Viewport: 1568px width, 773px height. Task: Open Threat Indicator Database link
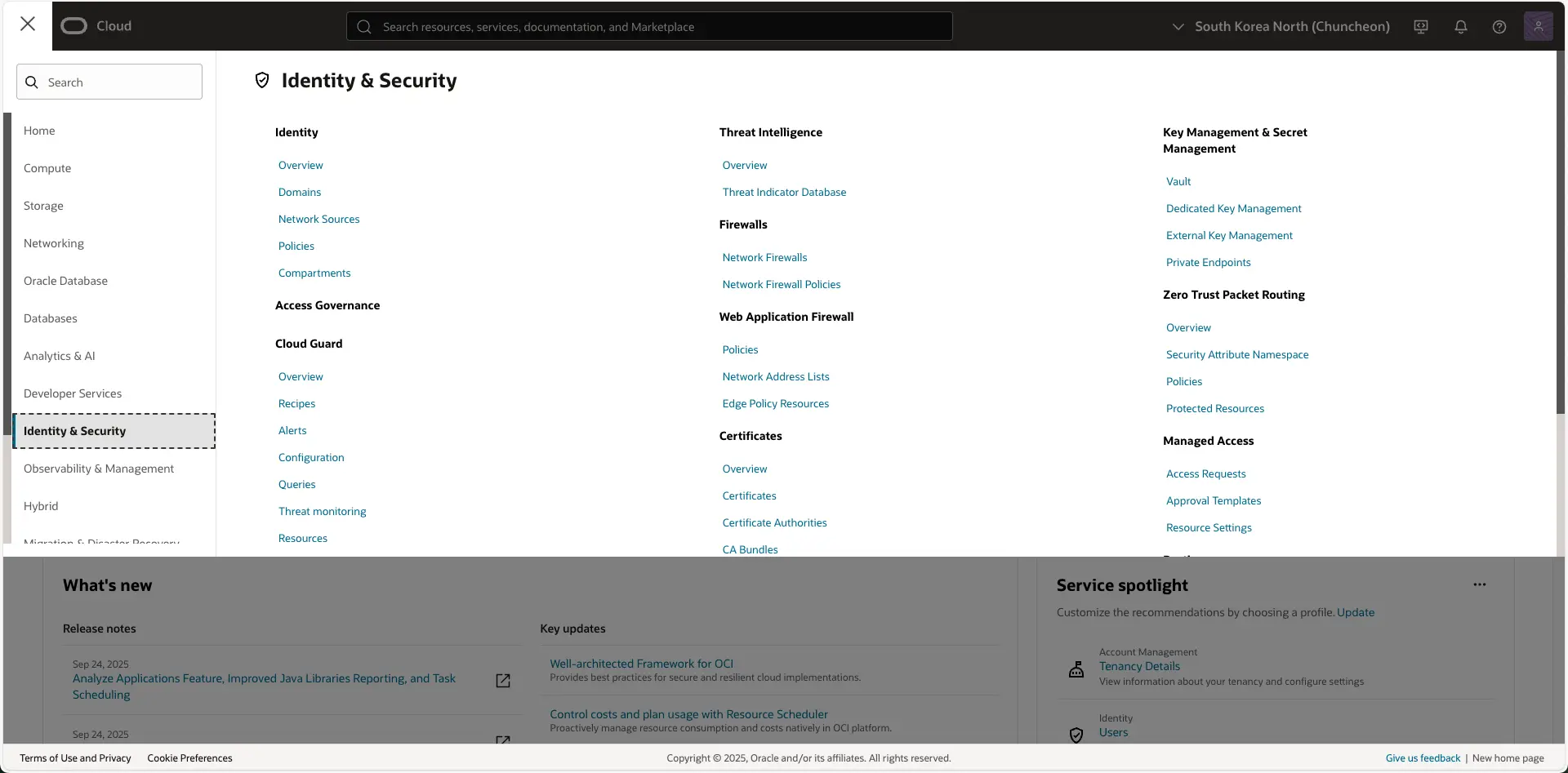[x=784, y=192]
